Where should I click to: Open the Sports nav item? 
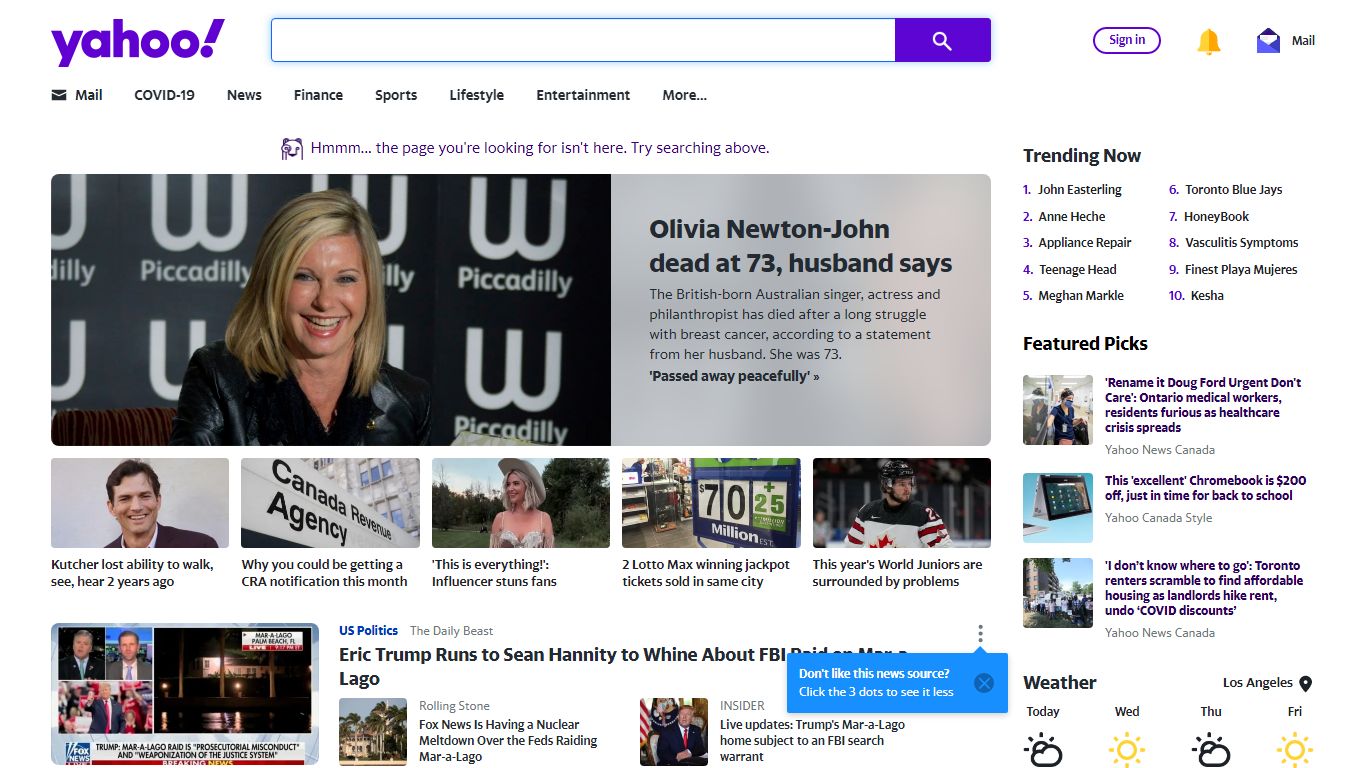coord(396,95)
